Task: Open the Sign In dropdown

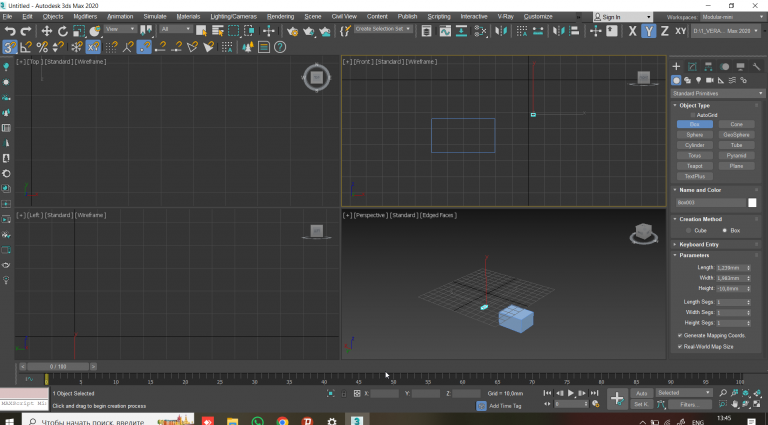Action: pos(623,17)
